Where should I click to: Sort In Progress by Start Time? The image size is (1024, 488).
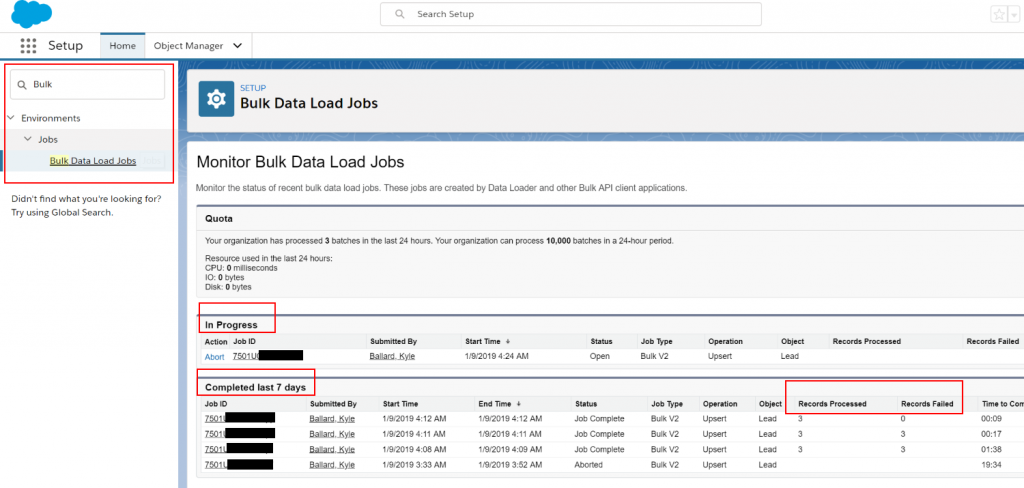tap(487, 341)
